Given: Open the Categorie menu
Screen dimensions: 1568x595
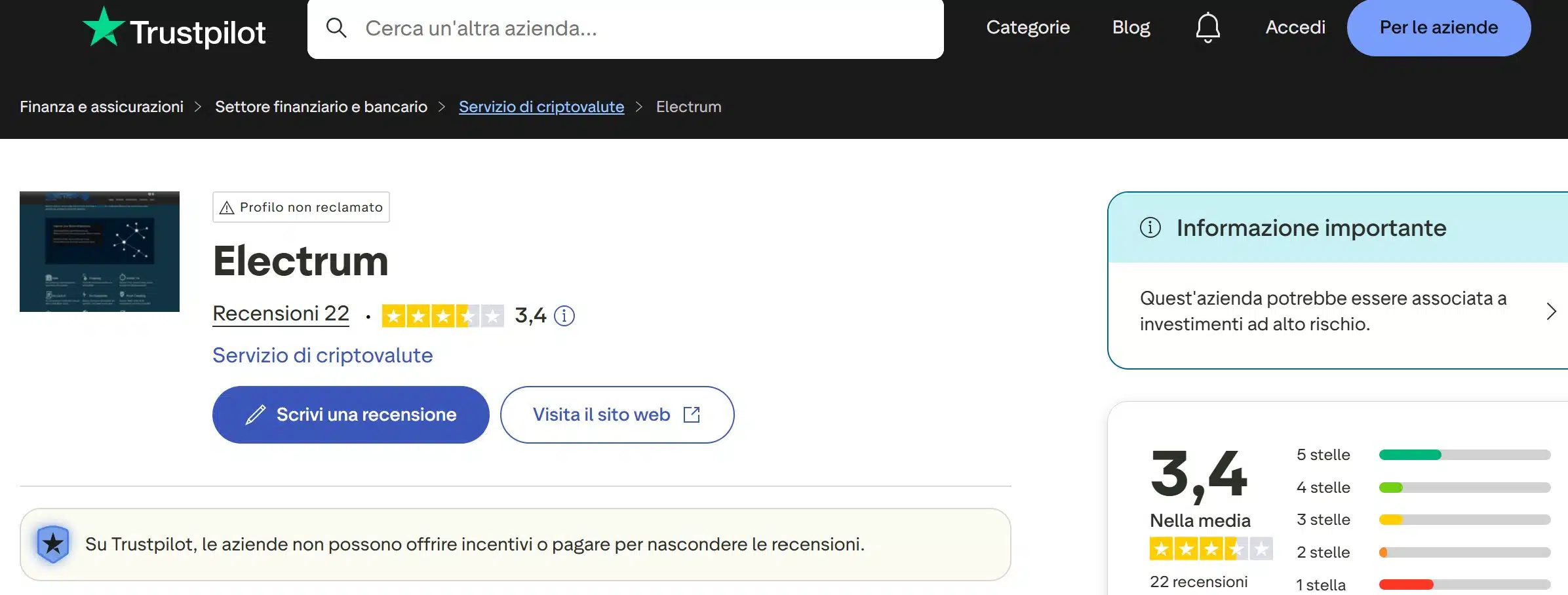Looking at the screenshot, I should point(1027,28).
